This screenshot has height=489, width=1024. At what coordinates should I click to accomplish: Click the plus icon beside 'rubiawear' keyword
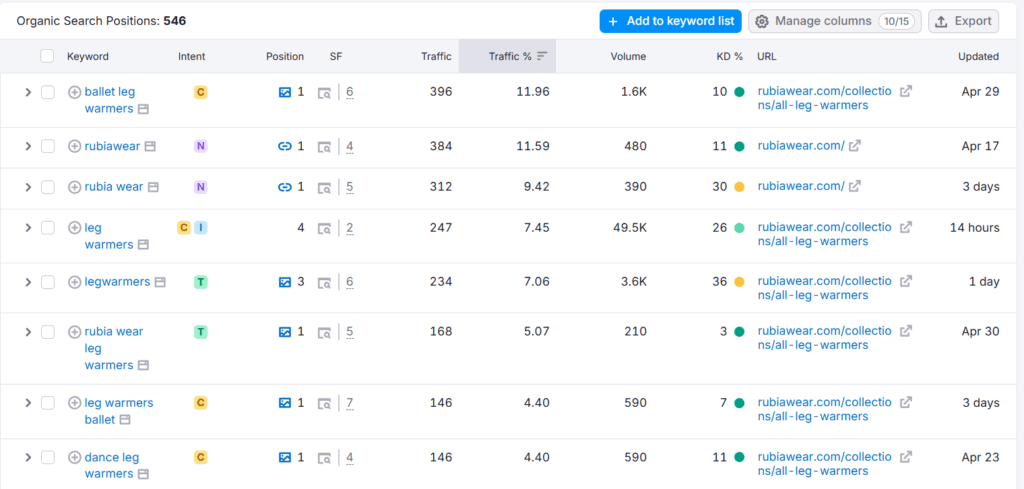(74, 146)
